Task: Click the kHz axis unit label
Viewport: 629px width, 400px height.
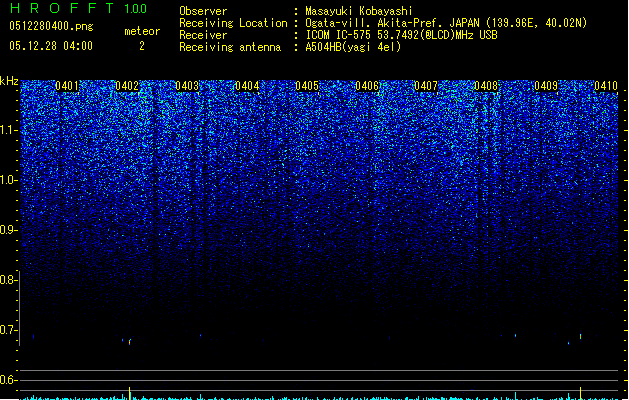Action: click(x=9, y=81)
